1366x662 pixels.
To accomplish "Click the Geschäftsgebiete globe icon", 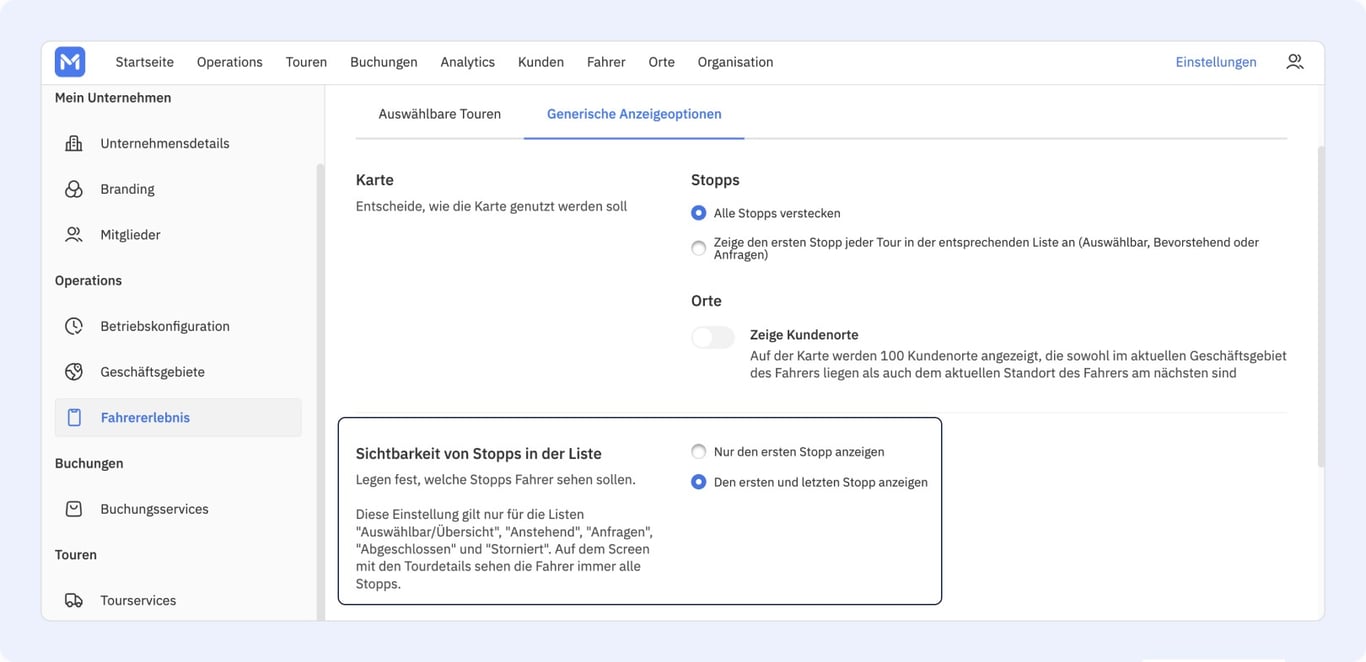I will [x=74, y=372].
